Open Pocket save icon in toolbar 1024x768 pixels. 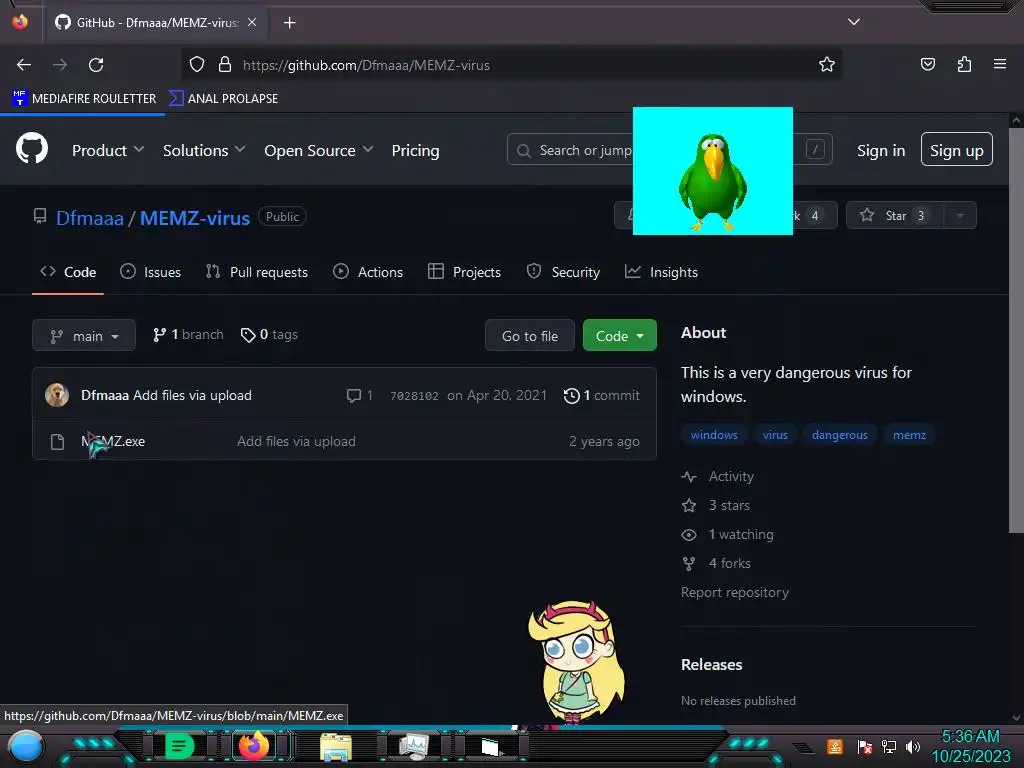[927, 64]
